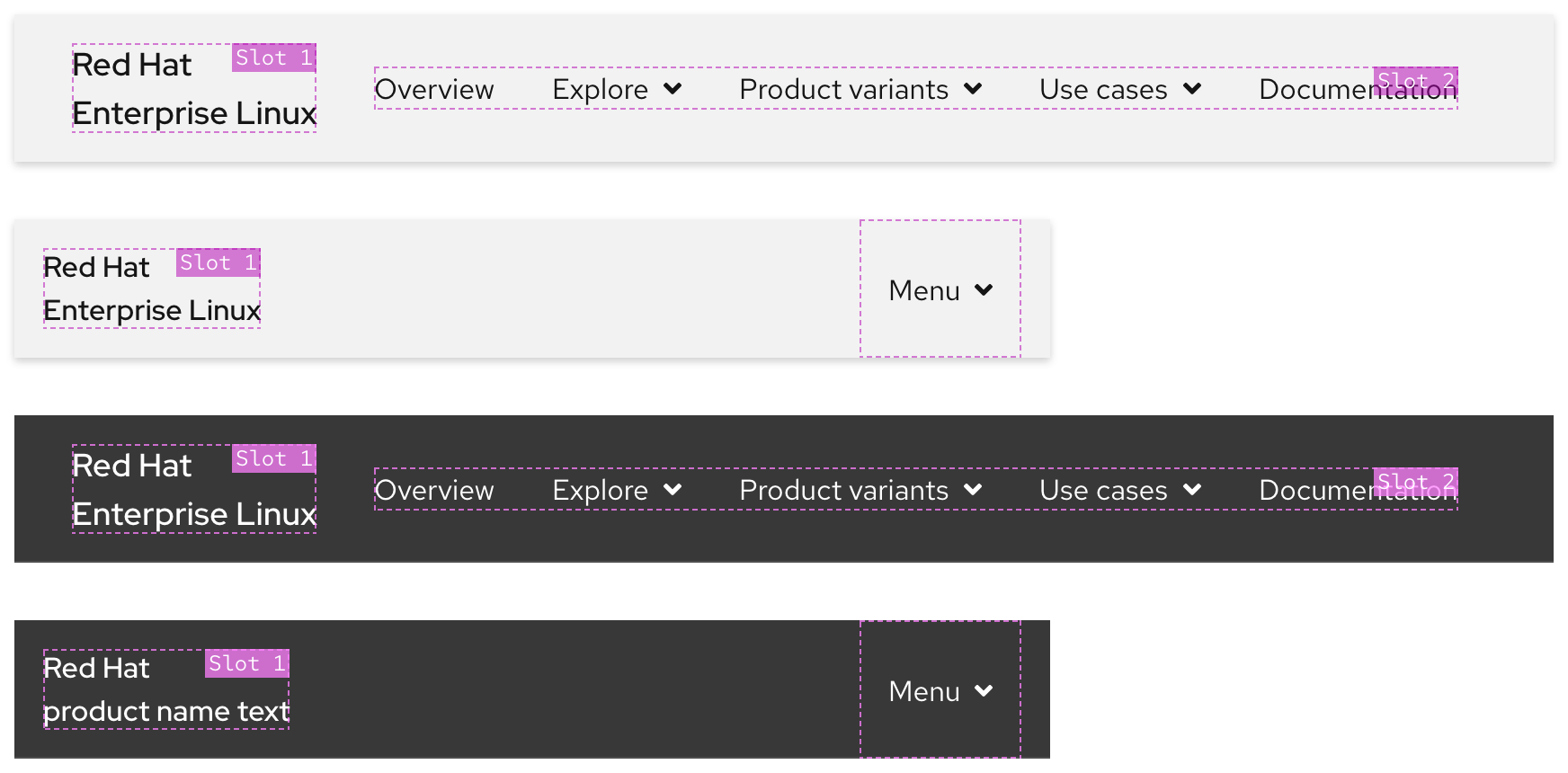This screenshot has width=1568, height=773.
Task: Select Overview in the light navigation bar
Action: point(434,89)
